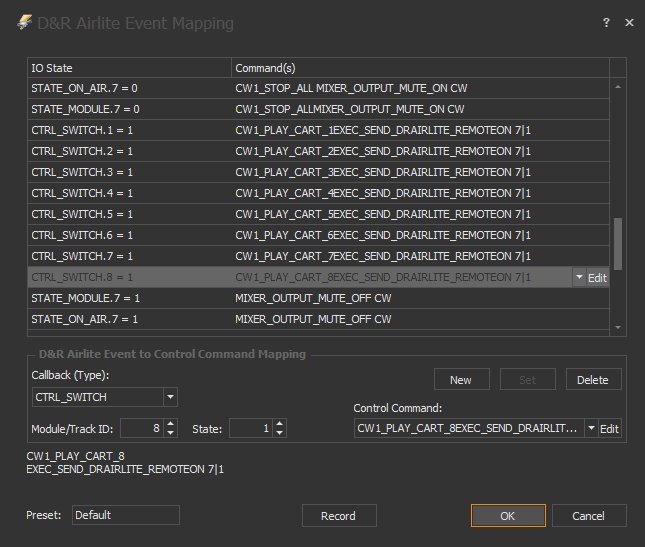
Task: Click the Command(s) column header
Action: [418, 68]
